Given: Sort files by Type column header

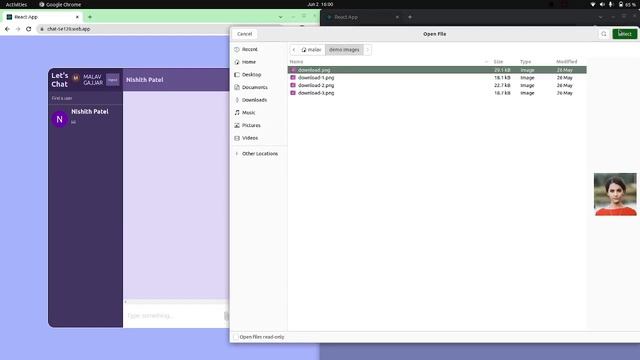Looking at the screenshot, I should click(x=525, y=62).
